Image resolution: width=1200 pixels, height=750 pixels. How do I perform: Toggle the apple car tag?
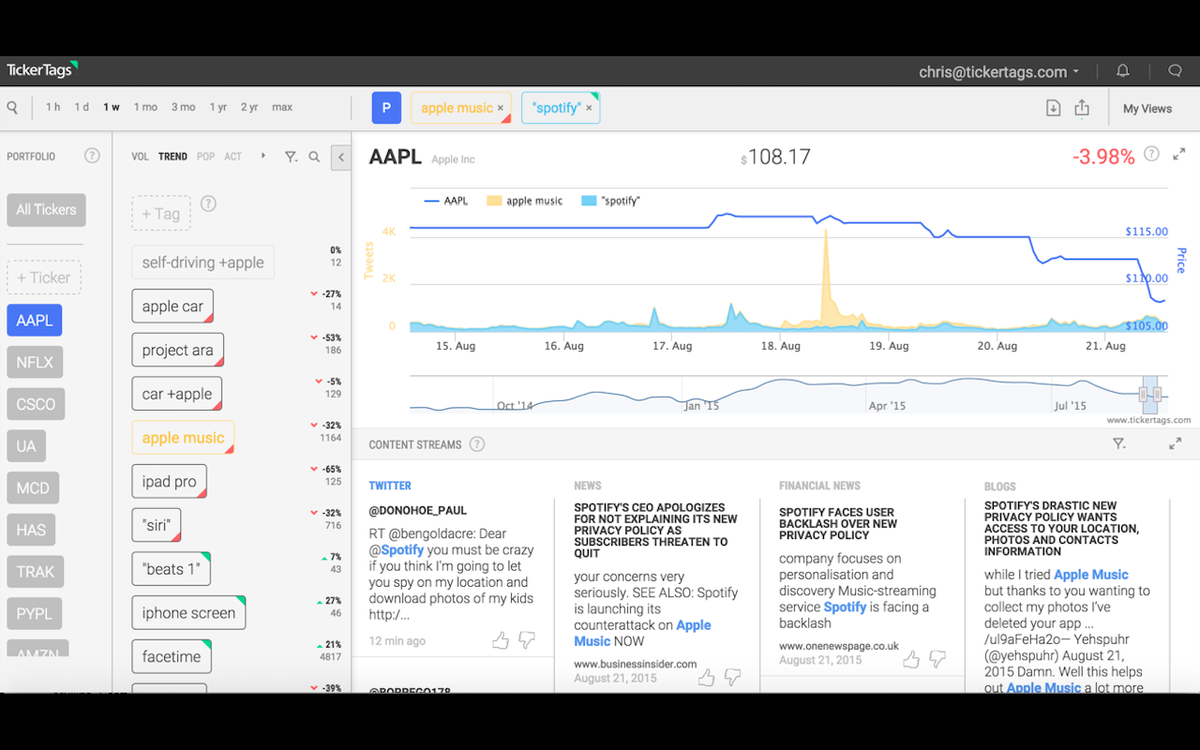pyautogui.click(x=172, y=306)
